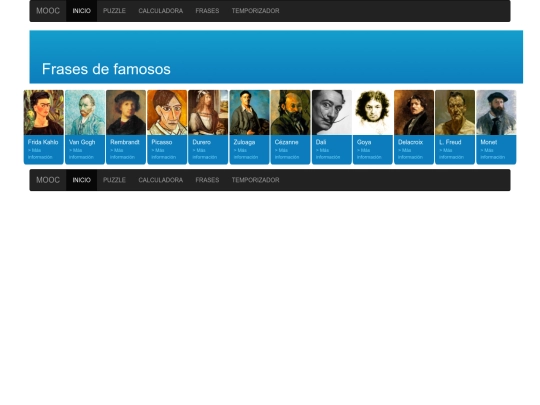Click the 'Van Gogh' name caption
The height and width of the screenshot is (405, 540).
click(82, 142)
